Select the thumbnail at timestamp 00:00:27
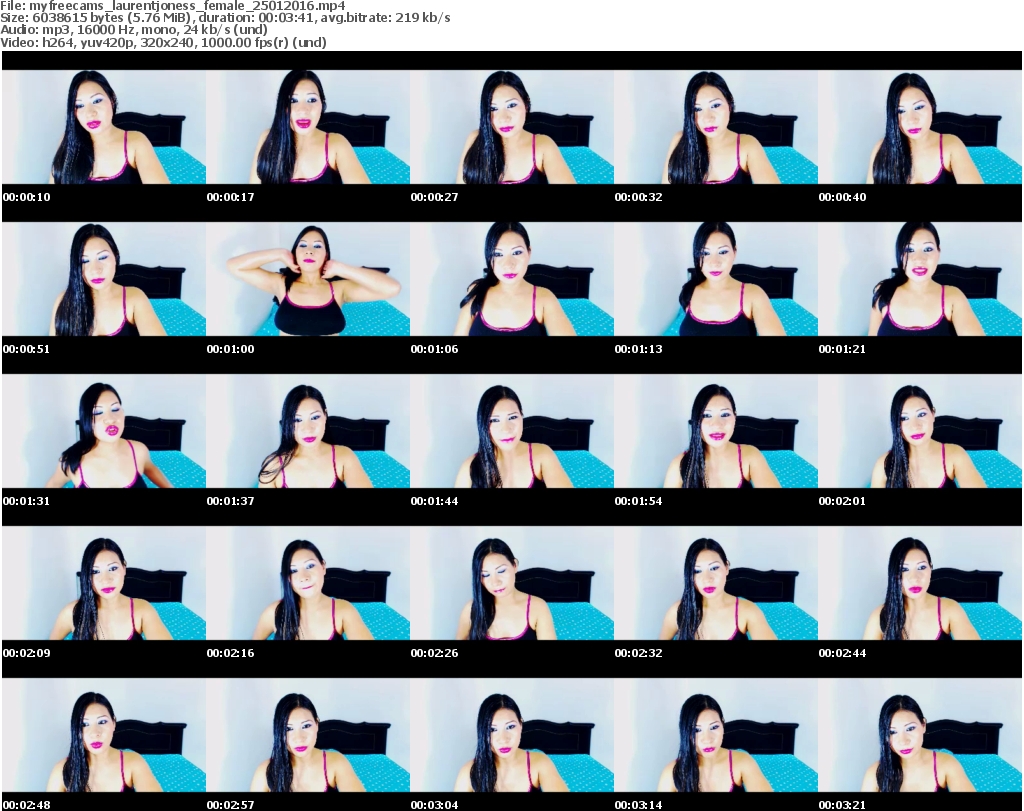This screenshot has height=811, width=1024. 512,127
